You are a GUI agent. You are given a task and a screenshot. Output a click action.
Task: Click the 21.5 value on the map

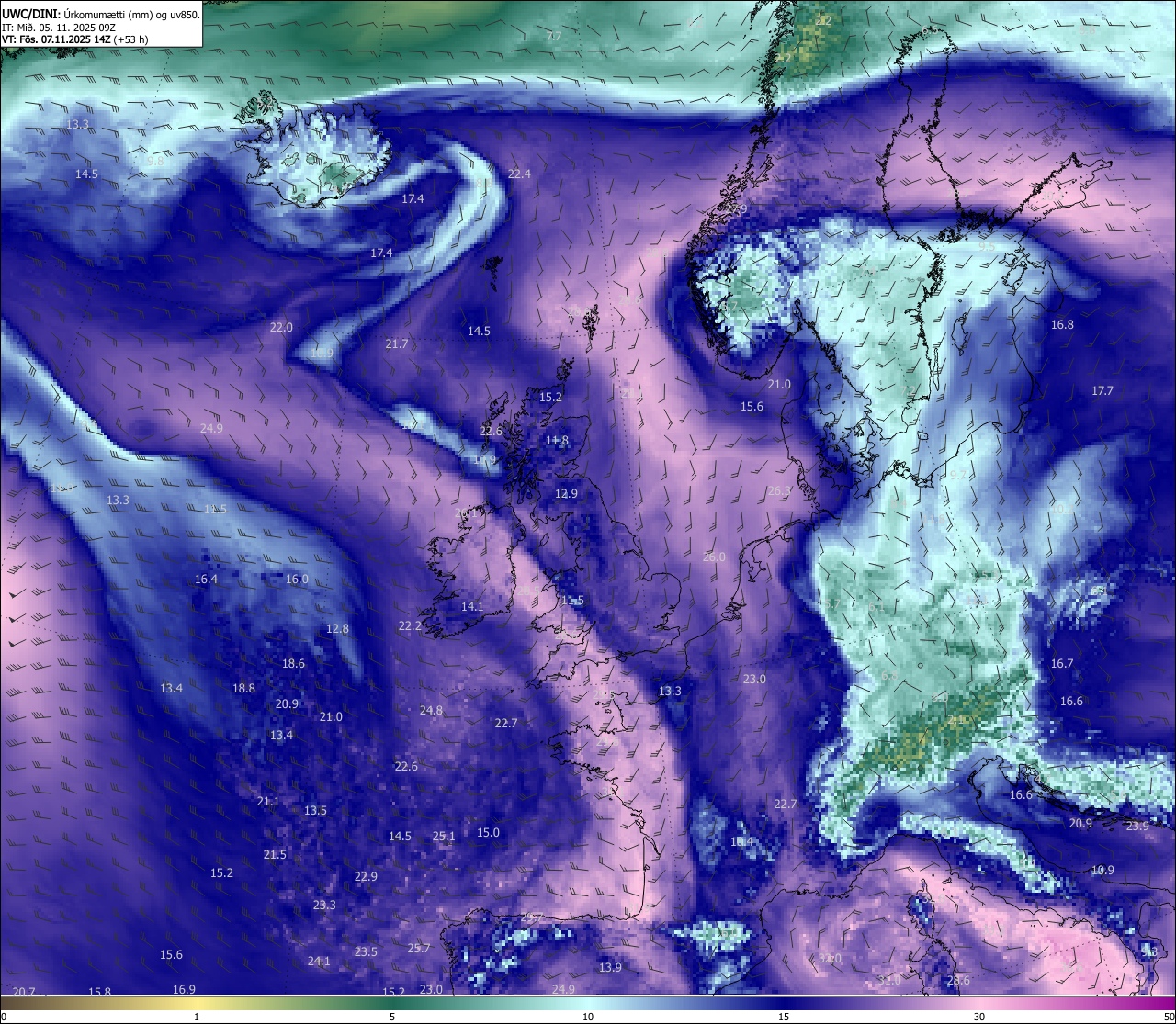tap(275, 854)
